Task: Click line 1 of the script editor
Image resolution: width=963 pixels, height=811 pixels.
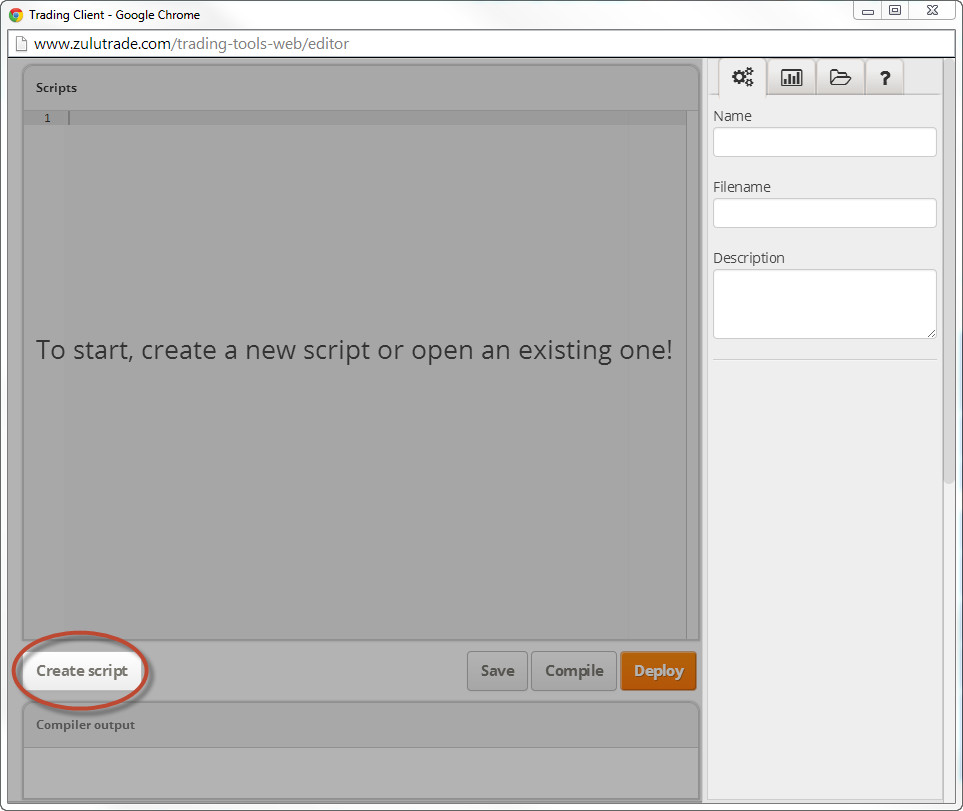Action: (x=355, y=118)
